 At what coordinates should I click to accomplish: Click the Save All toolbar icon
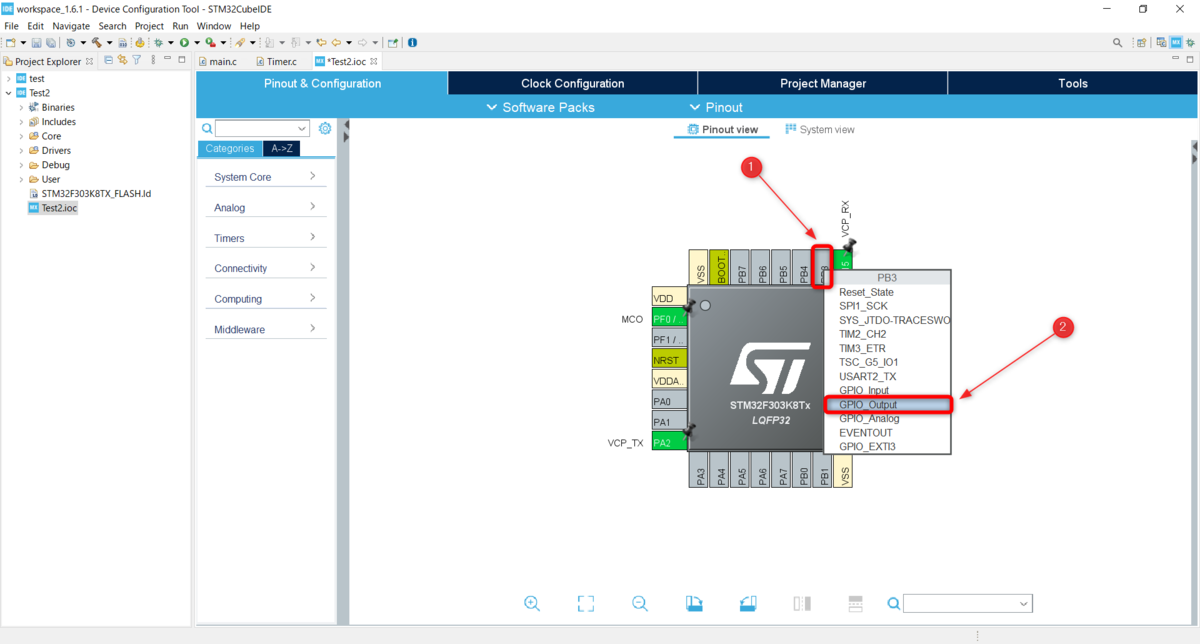pyautogui.click(x=50, y=43)
